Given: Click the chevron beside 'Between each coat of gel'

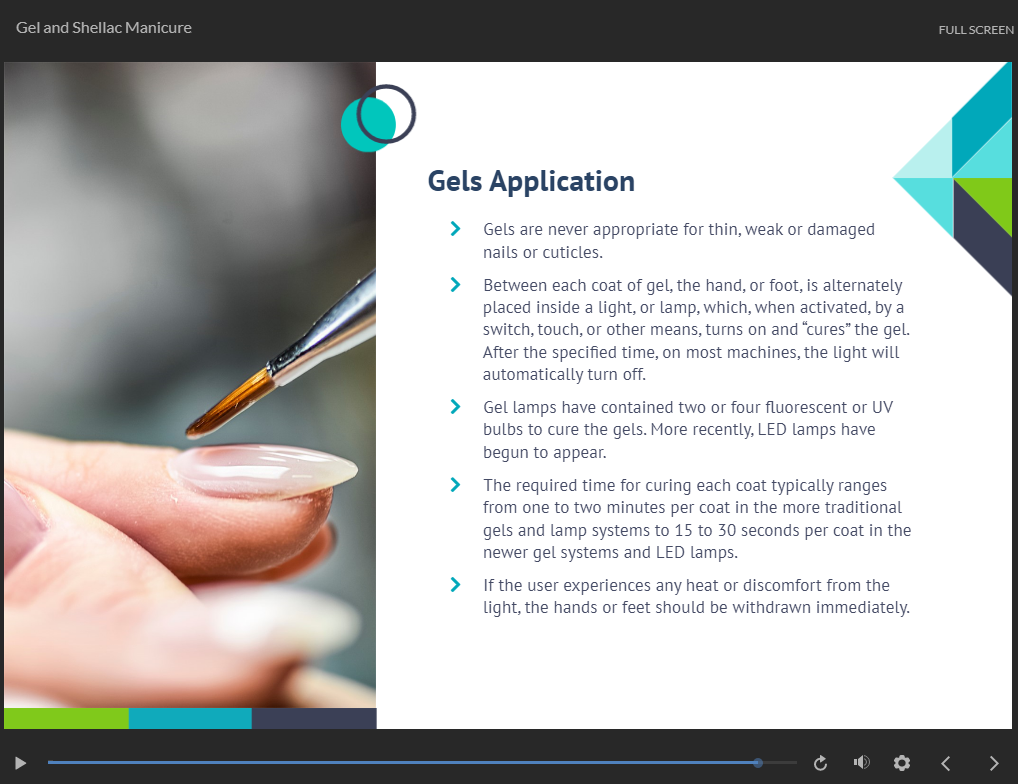Looking at the screenshot, I should tap(456, 285).
